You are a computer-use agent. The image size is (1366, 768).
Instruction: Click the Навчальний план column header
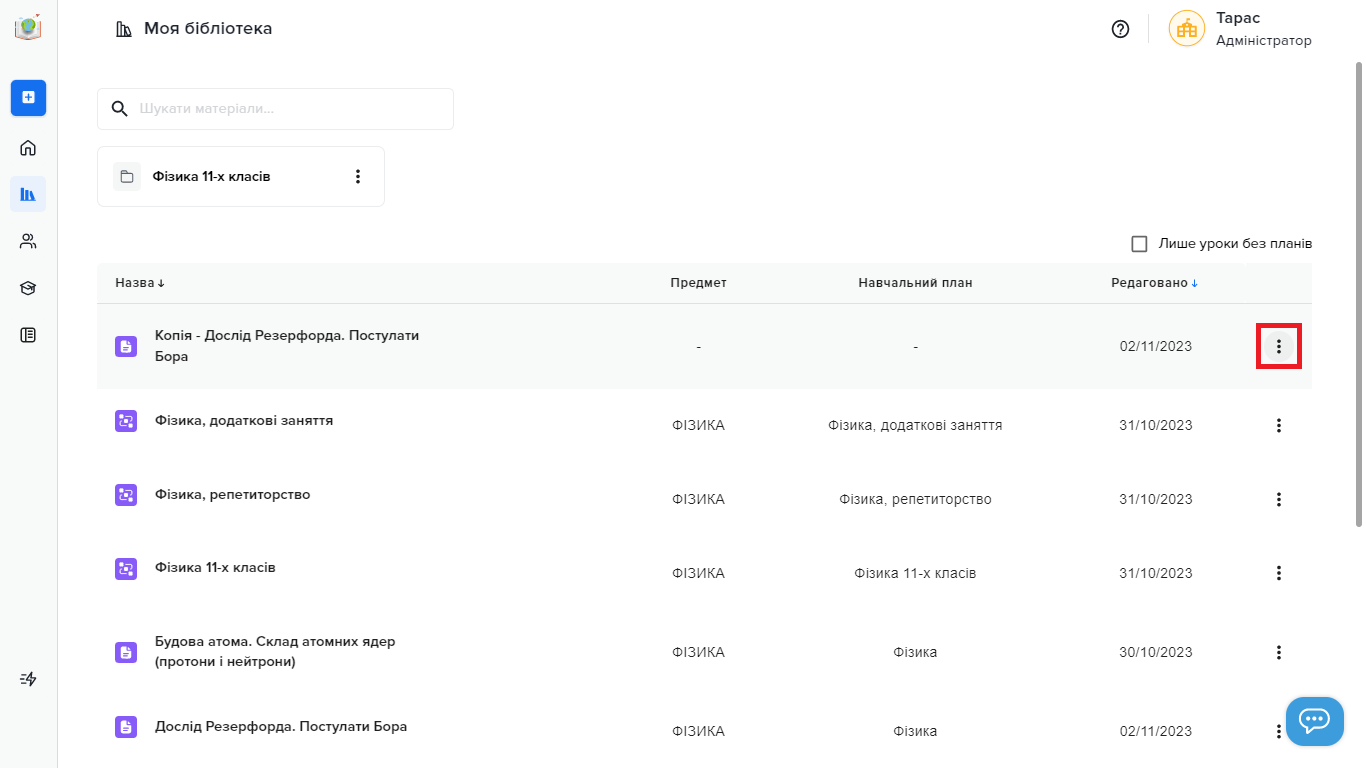[x=915, y=283]
